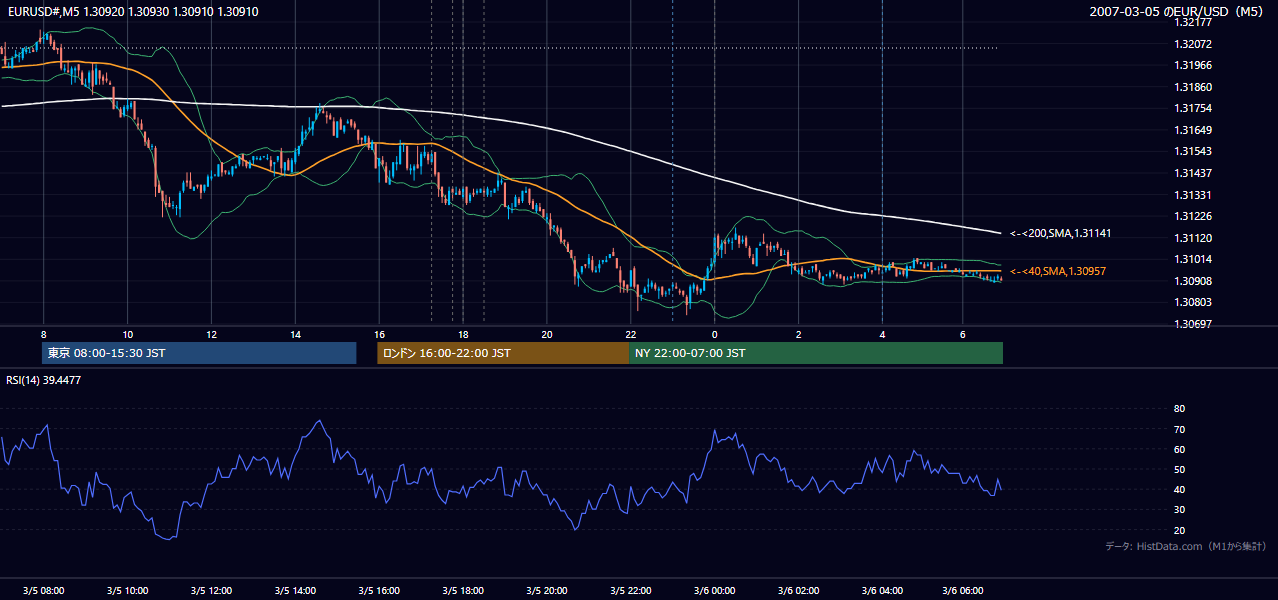Image resolution: width=1278 pixels, height=600 pixels.
Task: Click price axis value 1.31543
Action: tap(1193, 151)
